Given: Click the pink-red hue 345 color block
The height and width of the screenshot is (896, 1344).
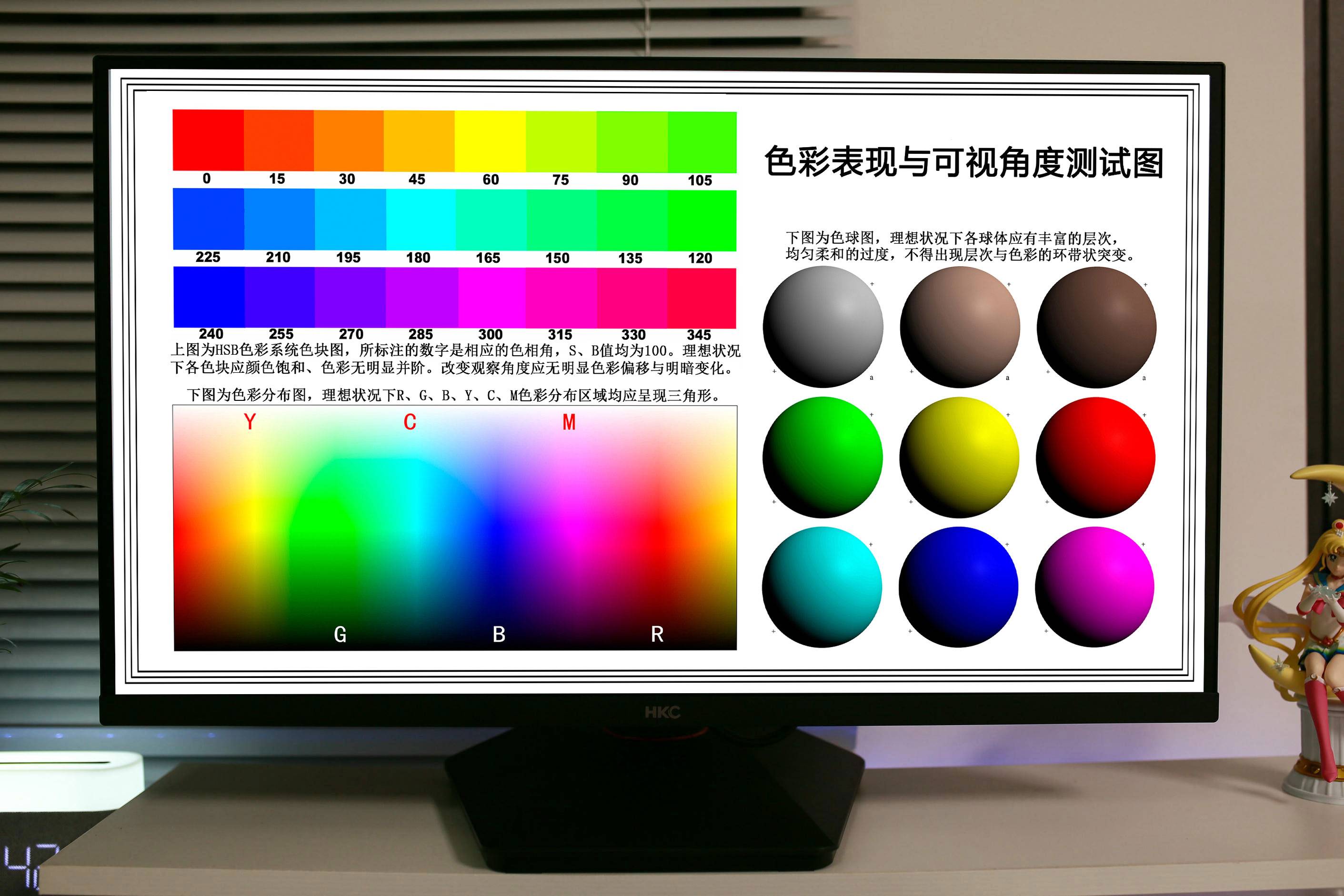Looking at the screenshot, I should 701,299.
